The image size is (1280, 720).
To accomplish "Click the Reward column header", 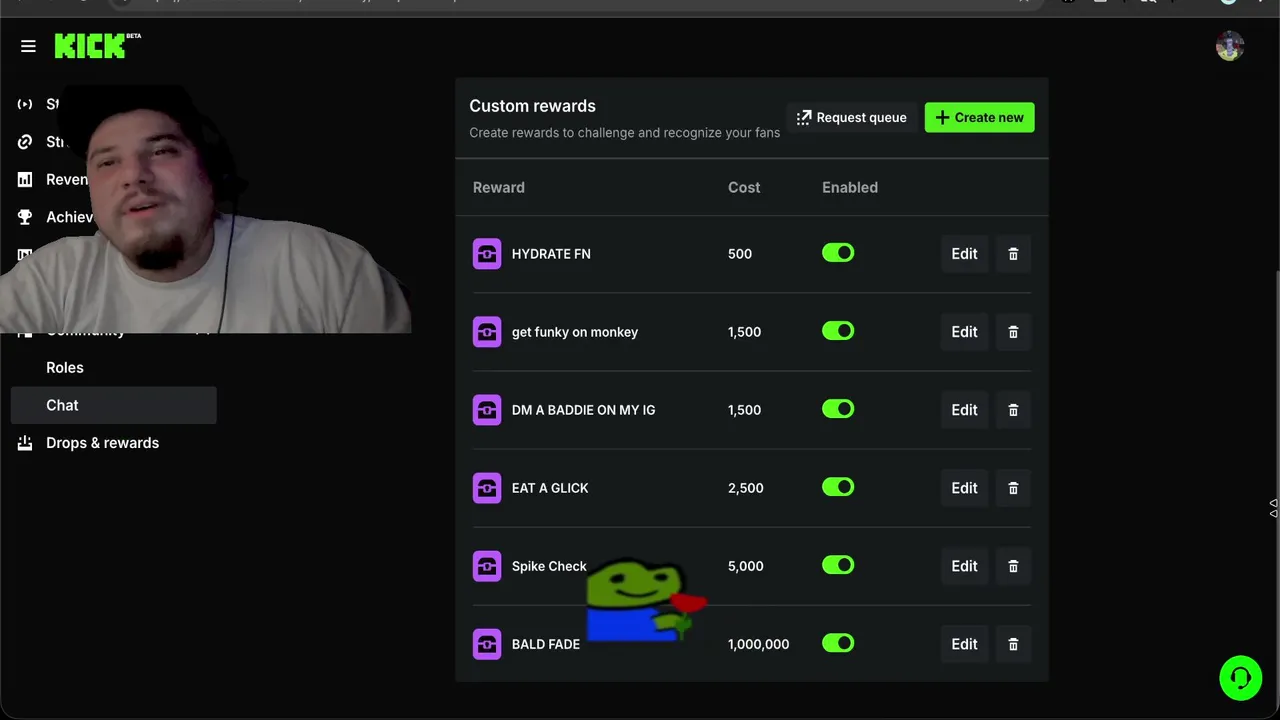I will 498,187.
